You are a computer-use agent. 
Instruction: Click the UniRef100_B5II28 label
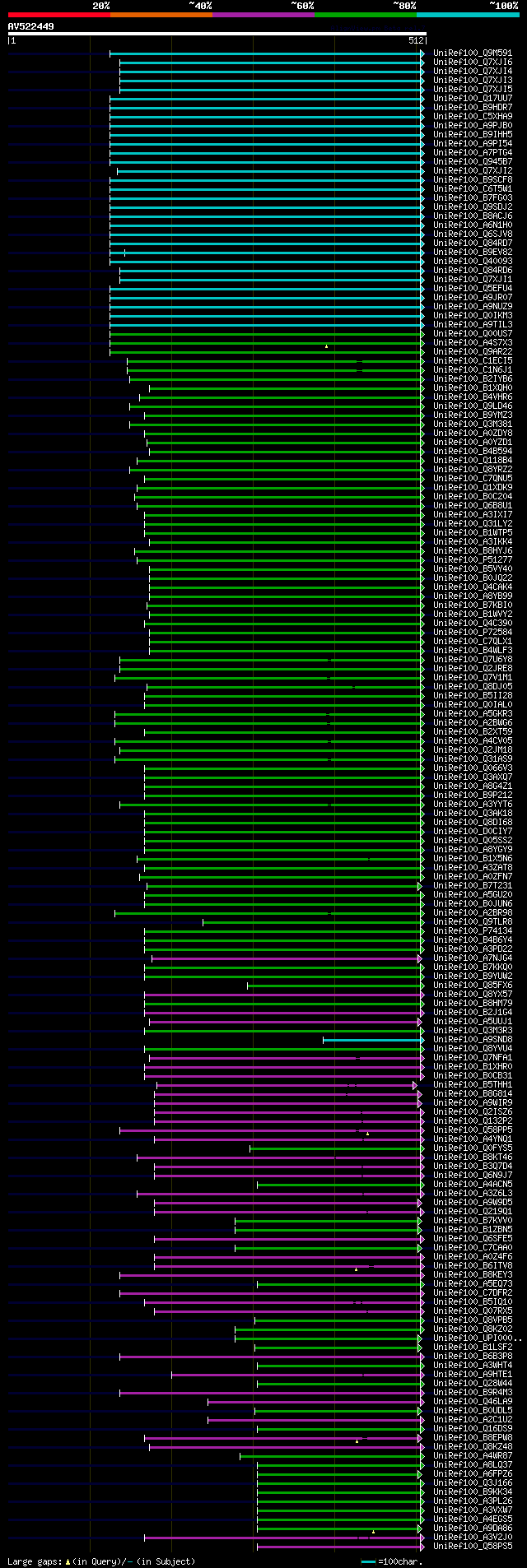[473, 695]
